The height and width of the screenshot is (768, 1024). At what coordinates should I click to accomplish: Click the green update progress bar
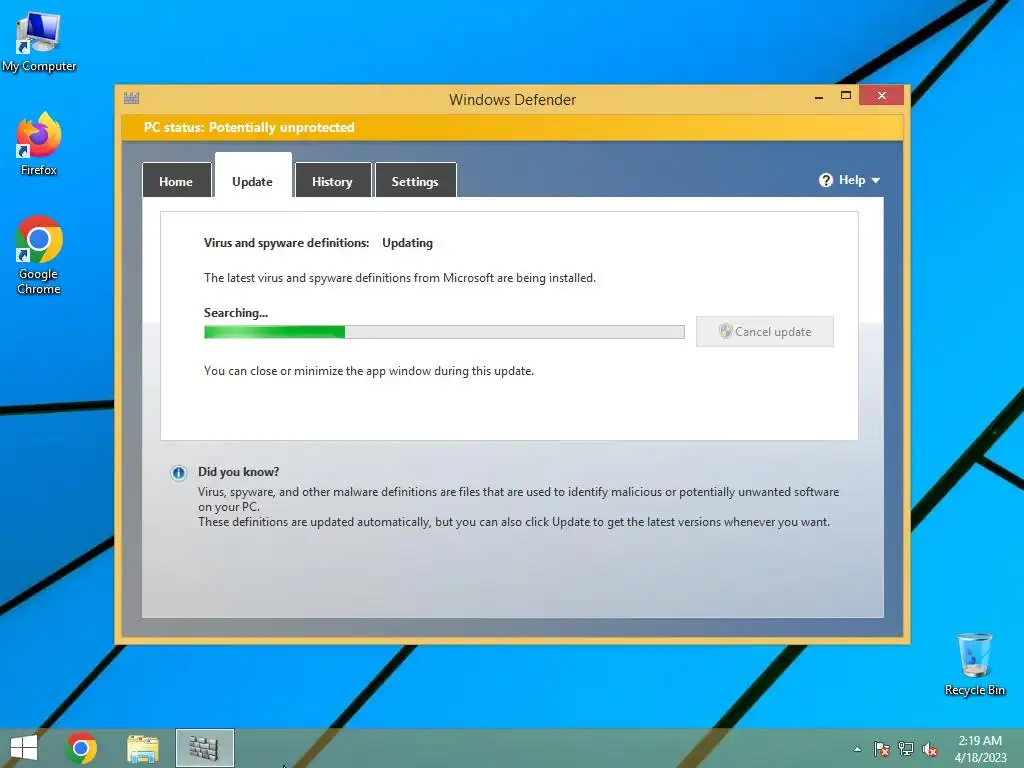click(444, 332)
